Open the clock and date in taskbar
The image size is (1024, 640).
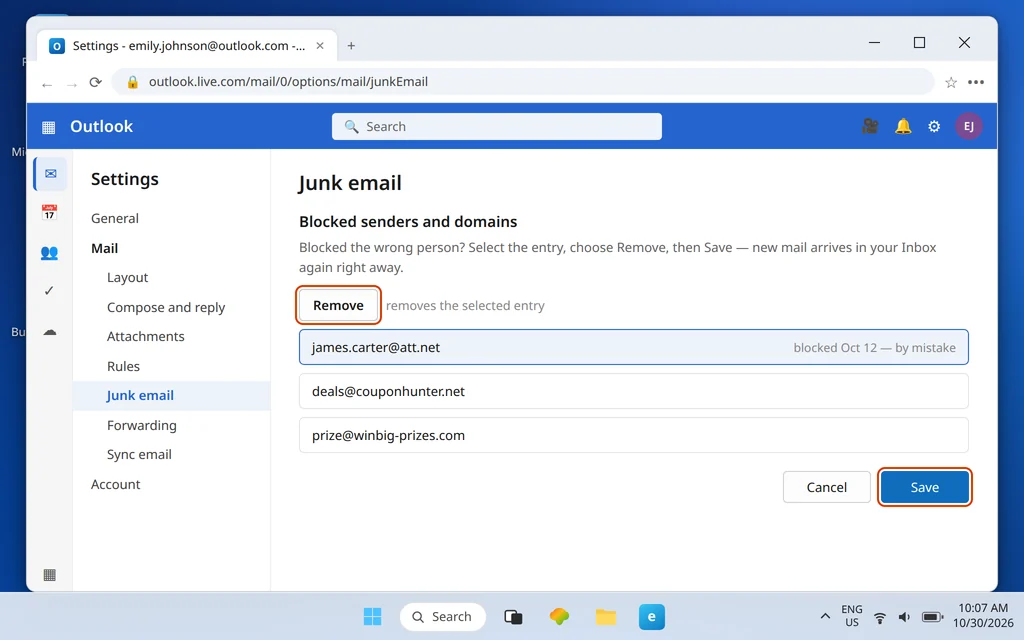983,616
